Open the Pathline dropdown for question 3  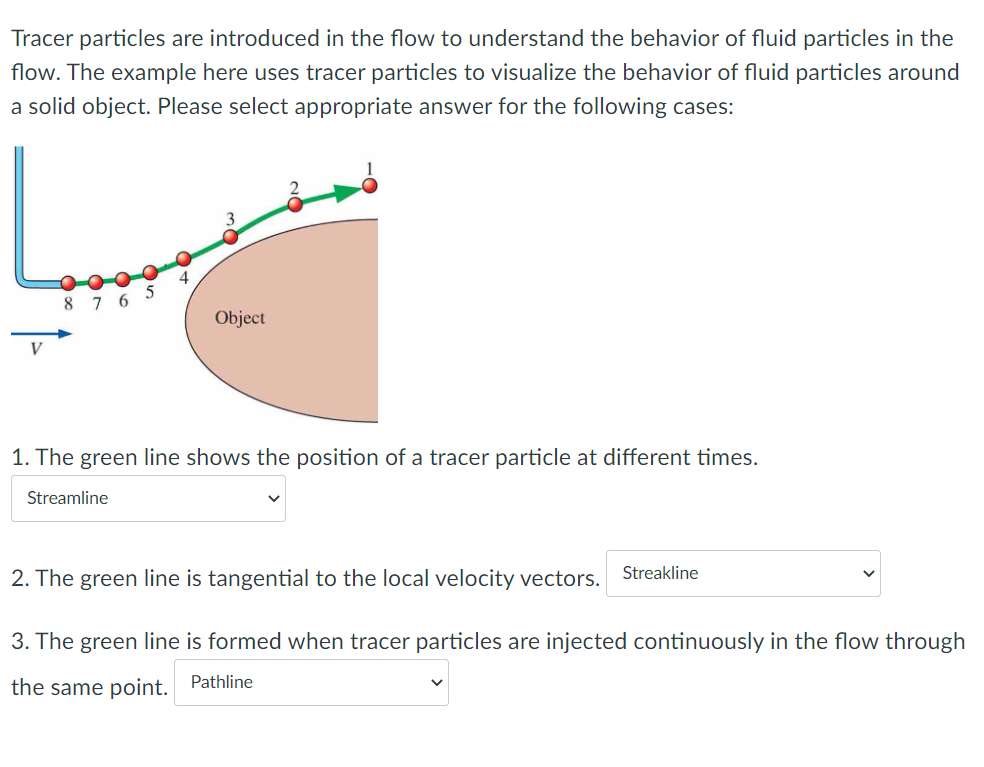coord(310,681)
